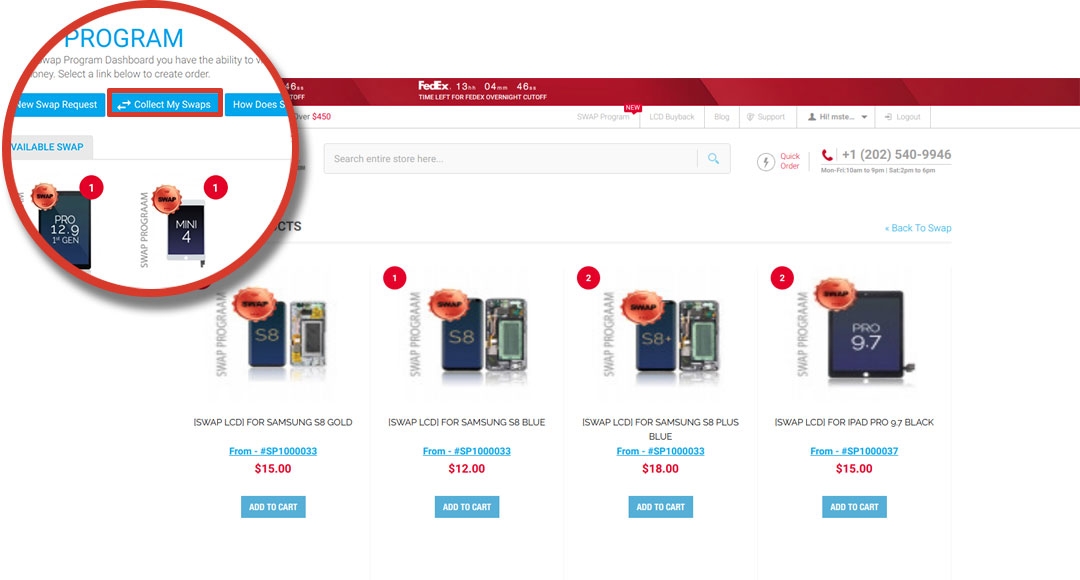Add iPad Pro 9.7 Black to cart
The height and width of the screenshot is (580, 1080).
pyautogui.click(x=854, y=507)
